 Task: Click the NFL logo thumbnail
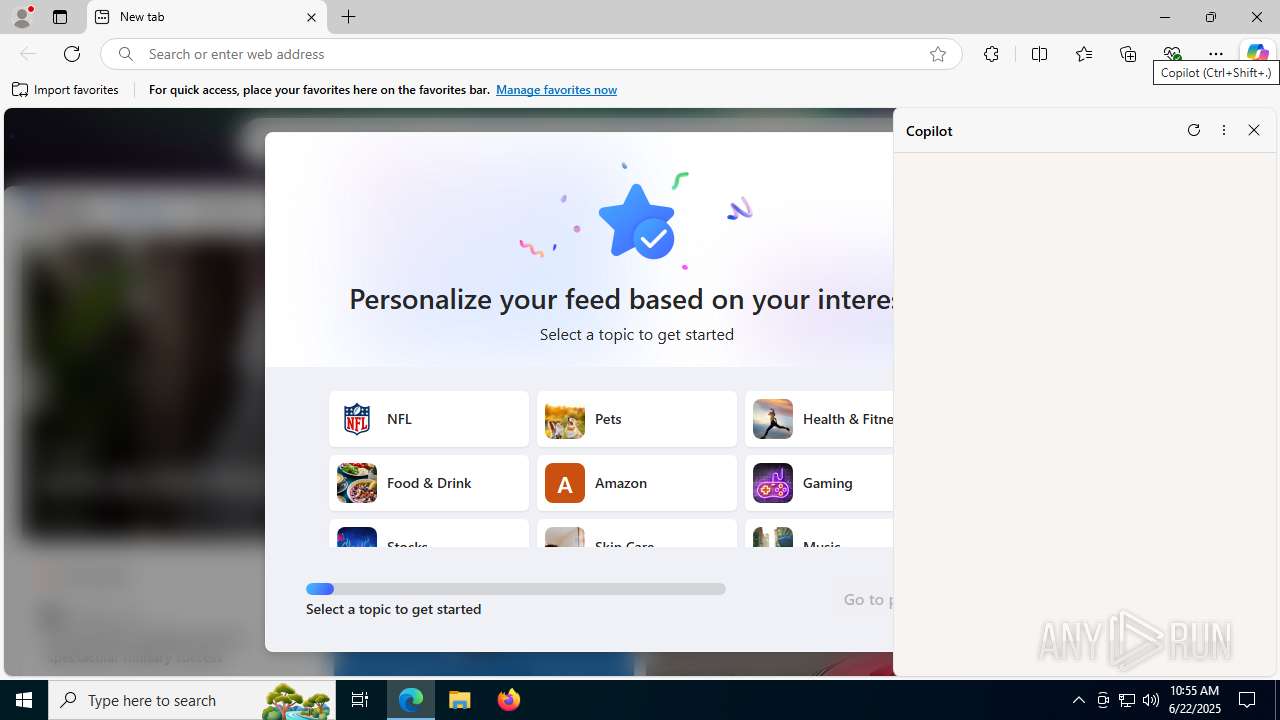point(357,419)
